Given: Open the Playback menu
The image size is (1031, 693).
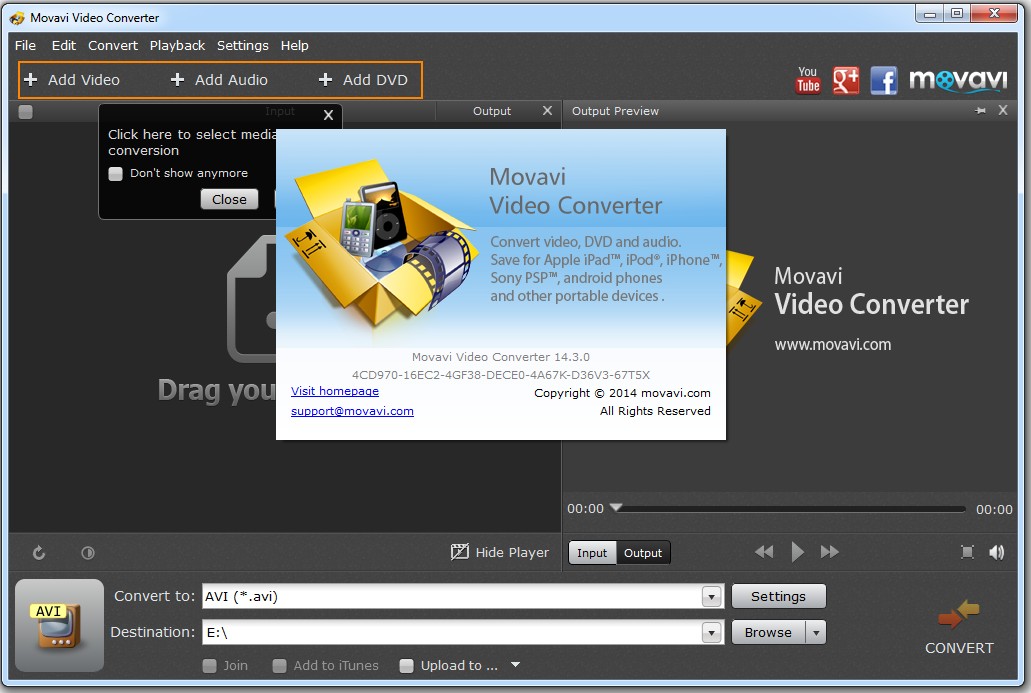Looking at the screenshot, I should (177, 45).
